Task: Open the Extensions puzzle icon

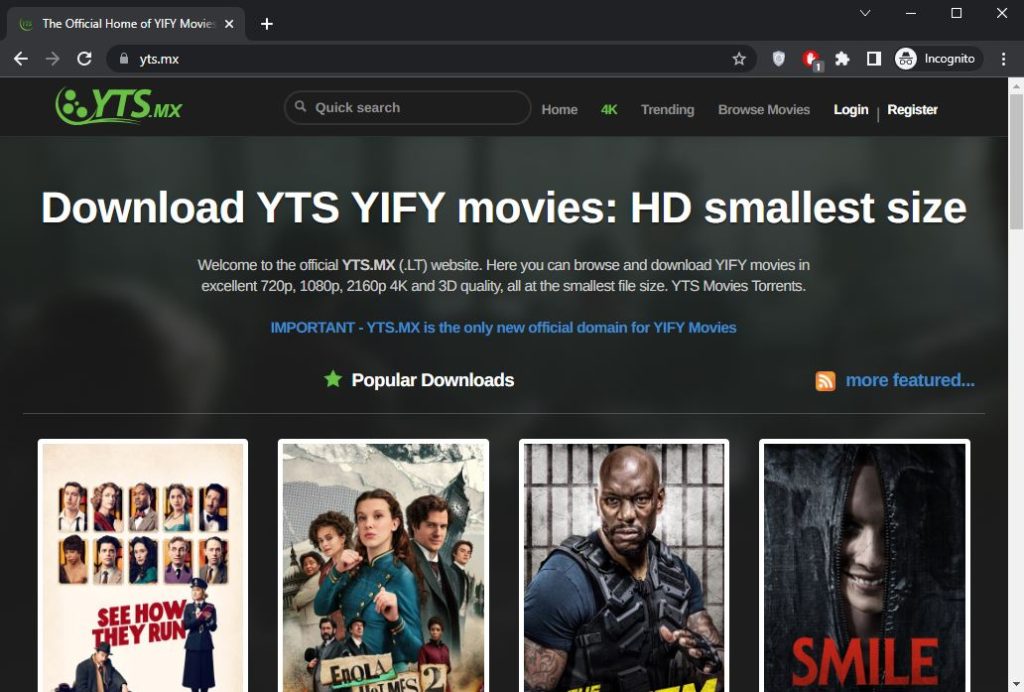Action: click(842, 59)
